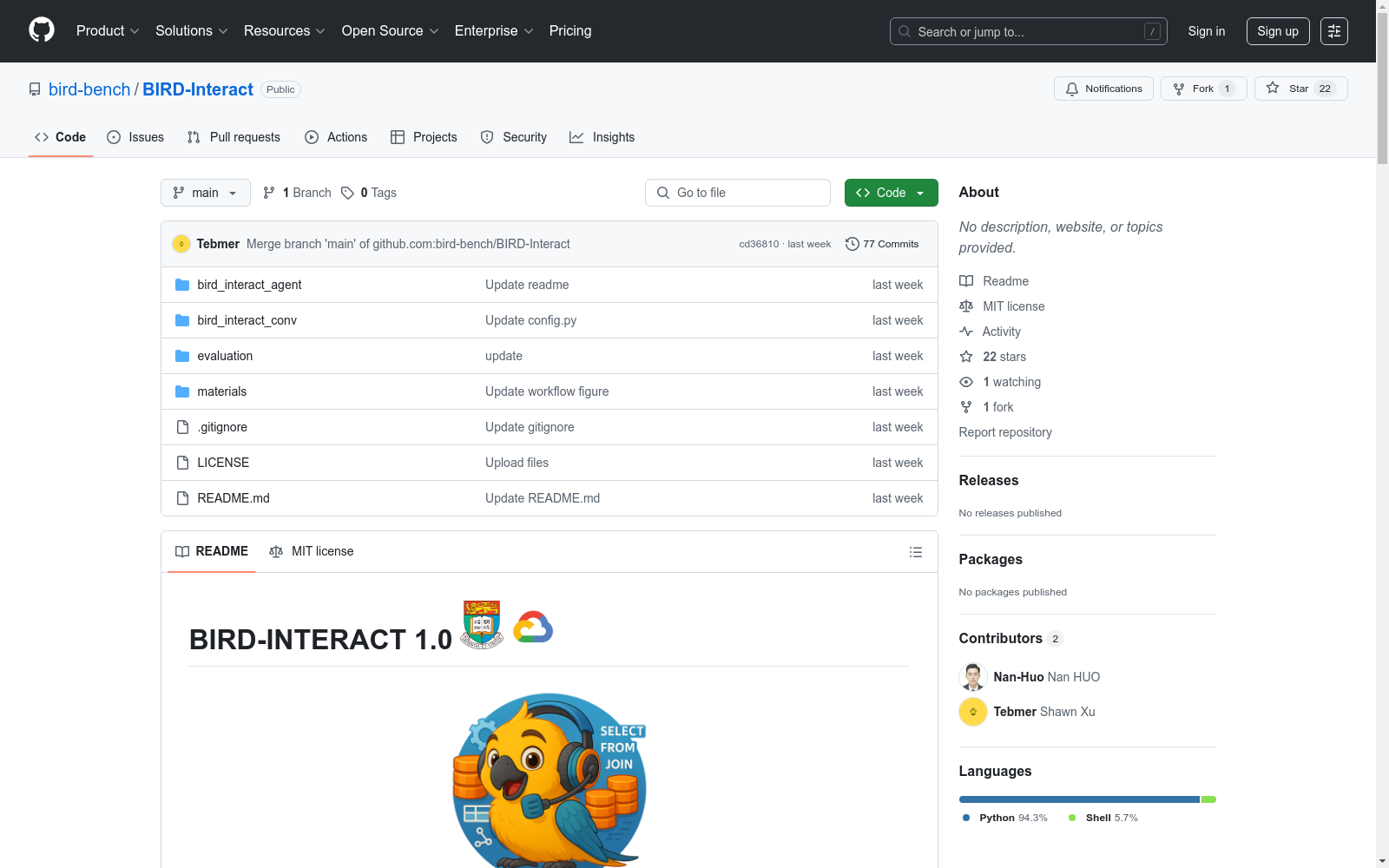Click Tebmer's avatar in the commit bar

click(181, 244)
